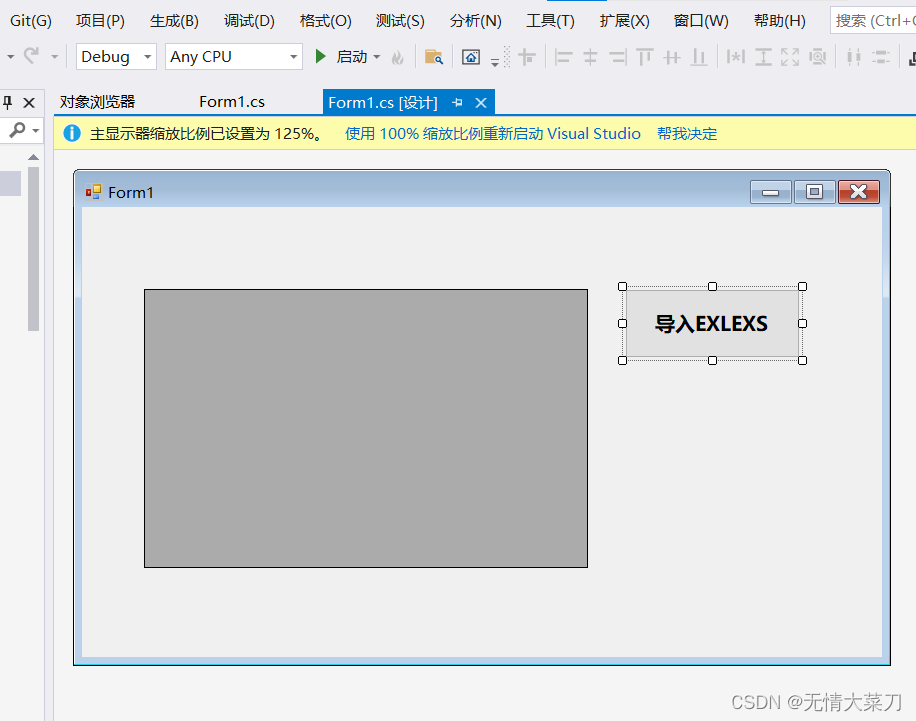The height and width of the screenshot is (721, 916).
Task: Click the Align Lefts icon
Action: point(563,57)
